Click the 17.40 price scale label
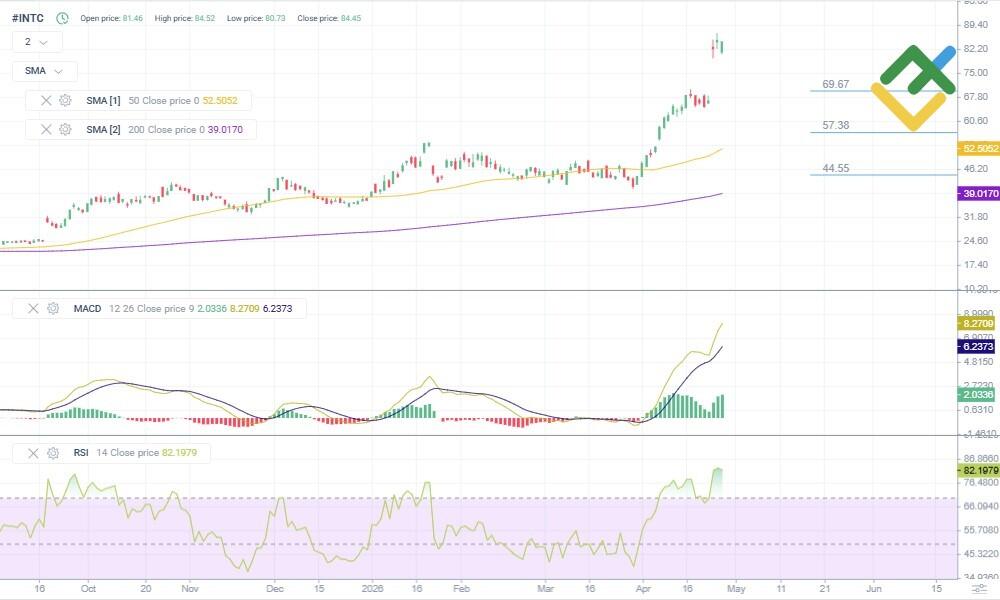1000x600 pixels. point(975,265)
